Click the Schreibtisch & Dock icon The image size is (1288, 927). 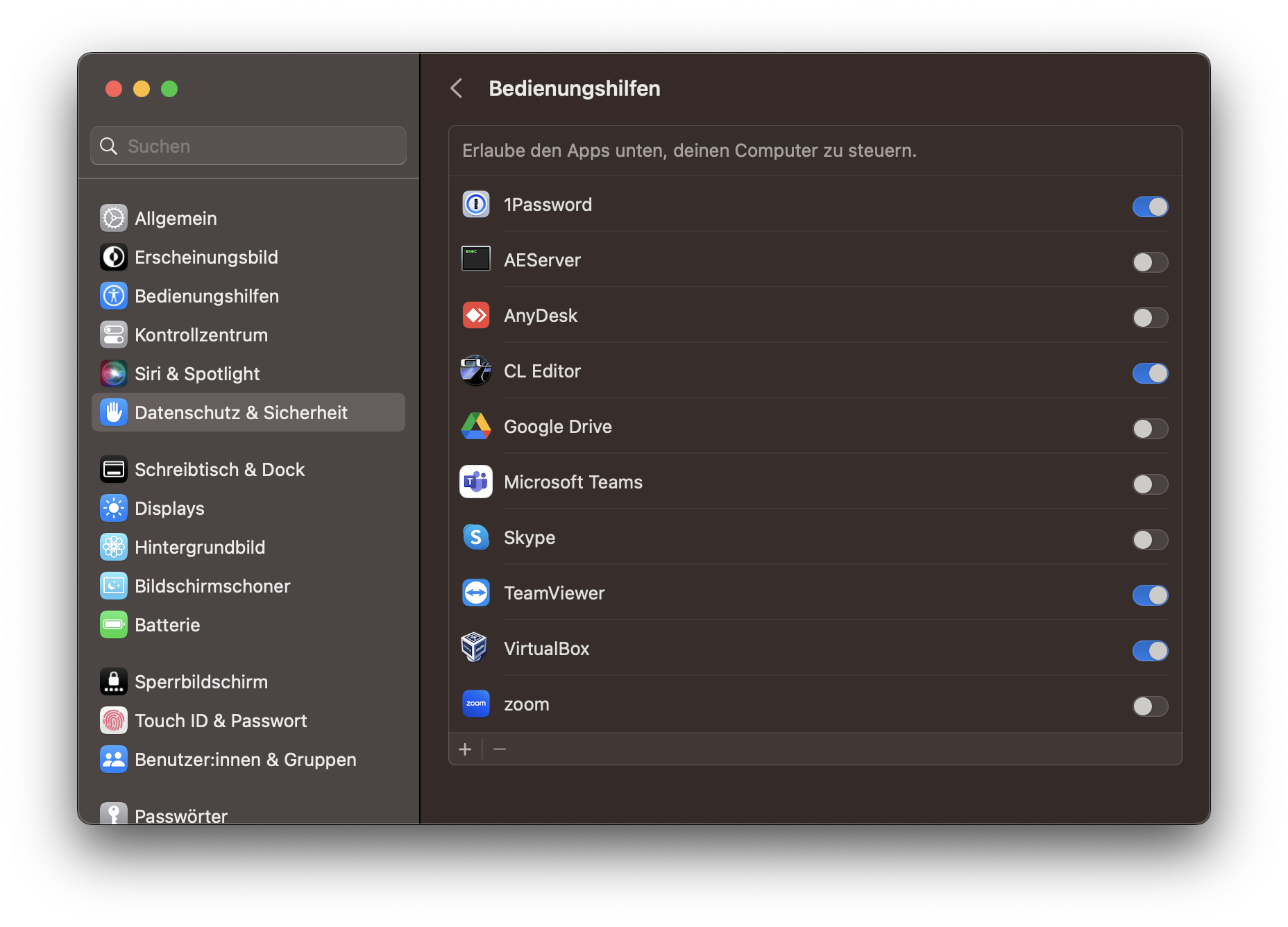pos(114,469)
